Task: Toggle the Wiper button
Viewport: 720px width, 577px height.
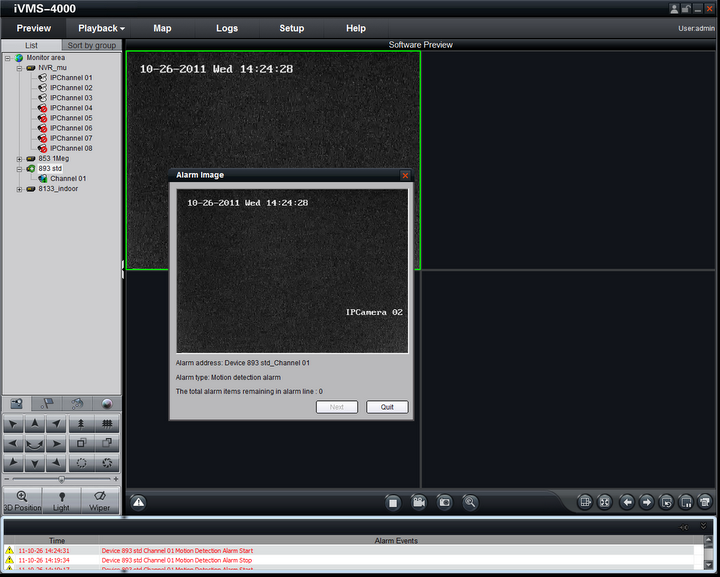Action: pyautogui.click(x=100, y=500)
